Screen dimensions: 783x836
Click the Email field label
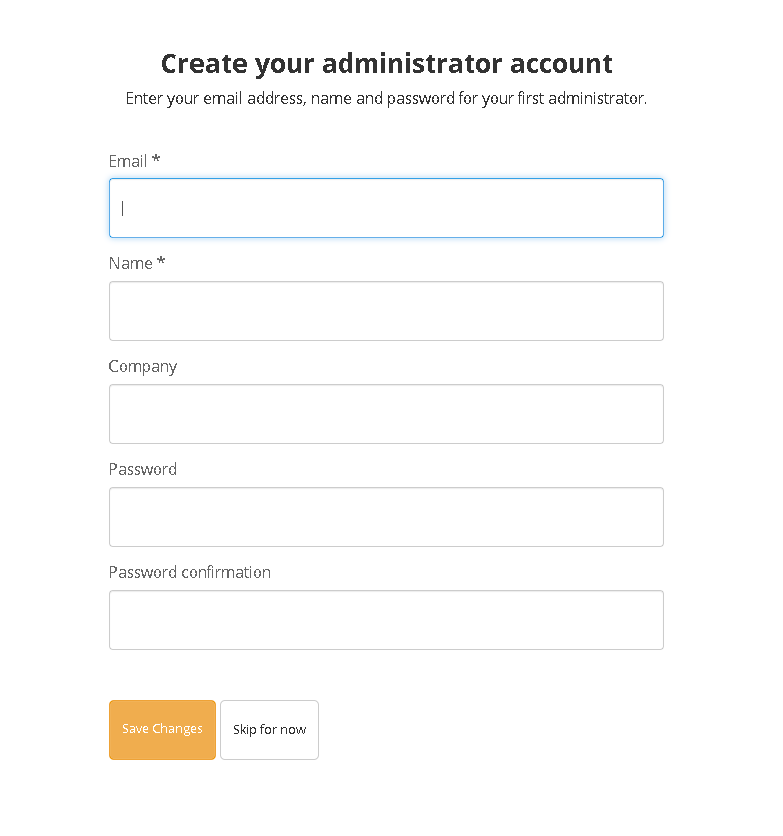pyautogui.click(x=127, y=161)
